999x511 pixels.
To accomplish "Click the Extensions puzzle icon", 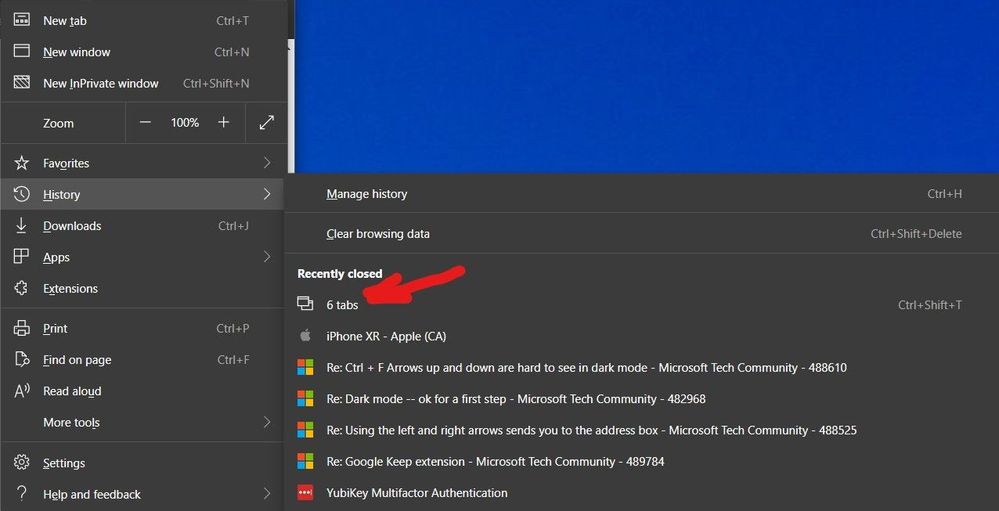I will point(22,288).
